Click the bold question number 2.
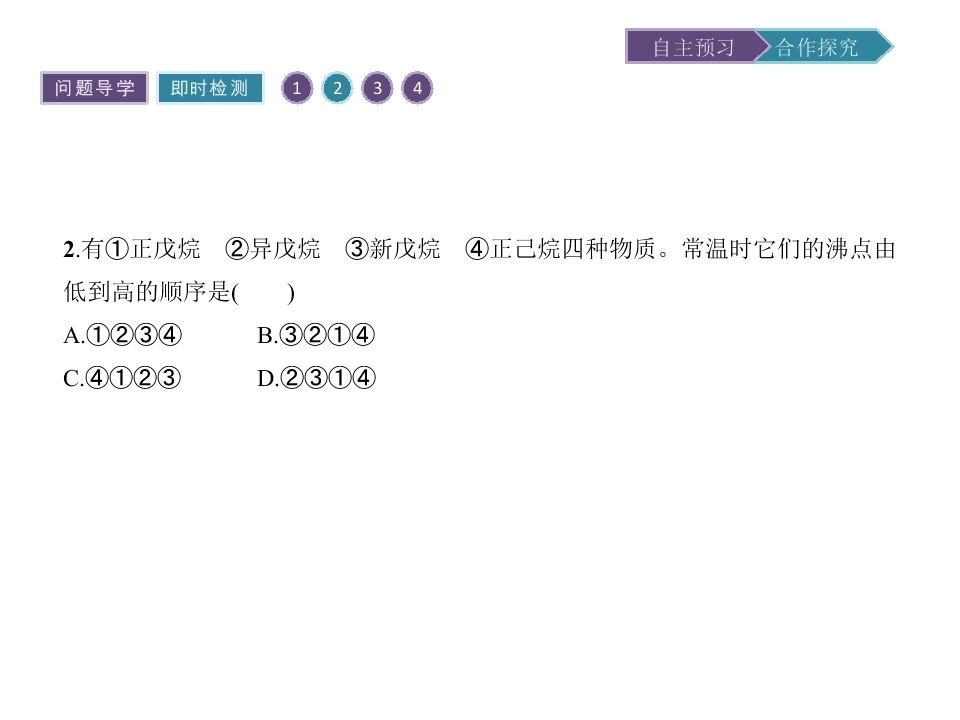Image resolution: width=960 pixels, height=720 pixels. click(x=71, y=249)
